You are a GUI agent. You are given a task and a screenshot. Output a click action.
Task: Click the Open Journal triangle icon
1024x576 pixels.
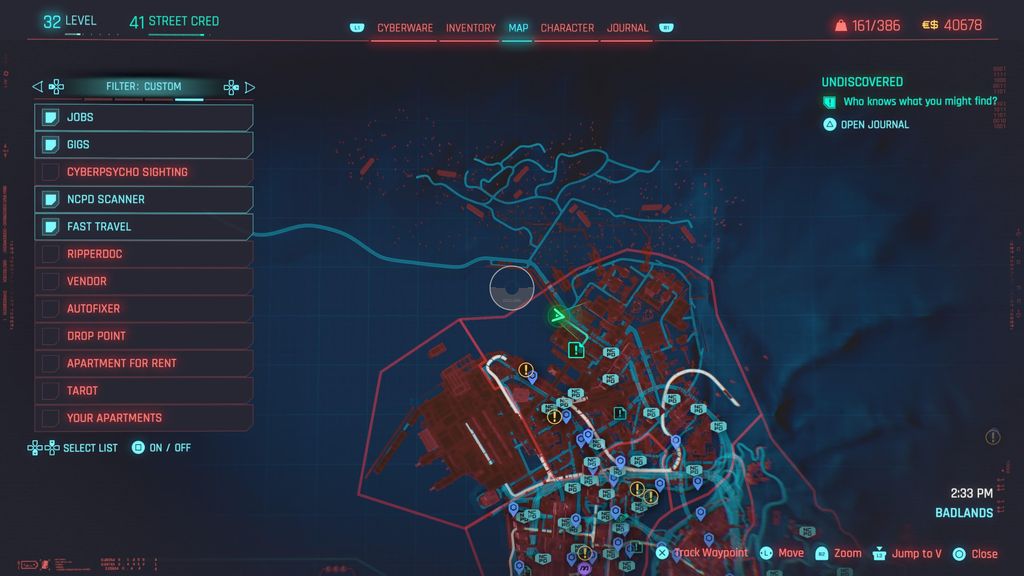[829, 124]
